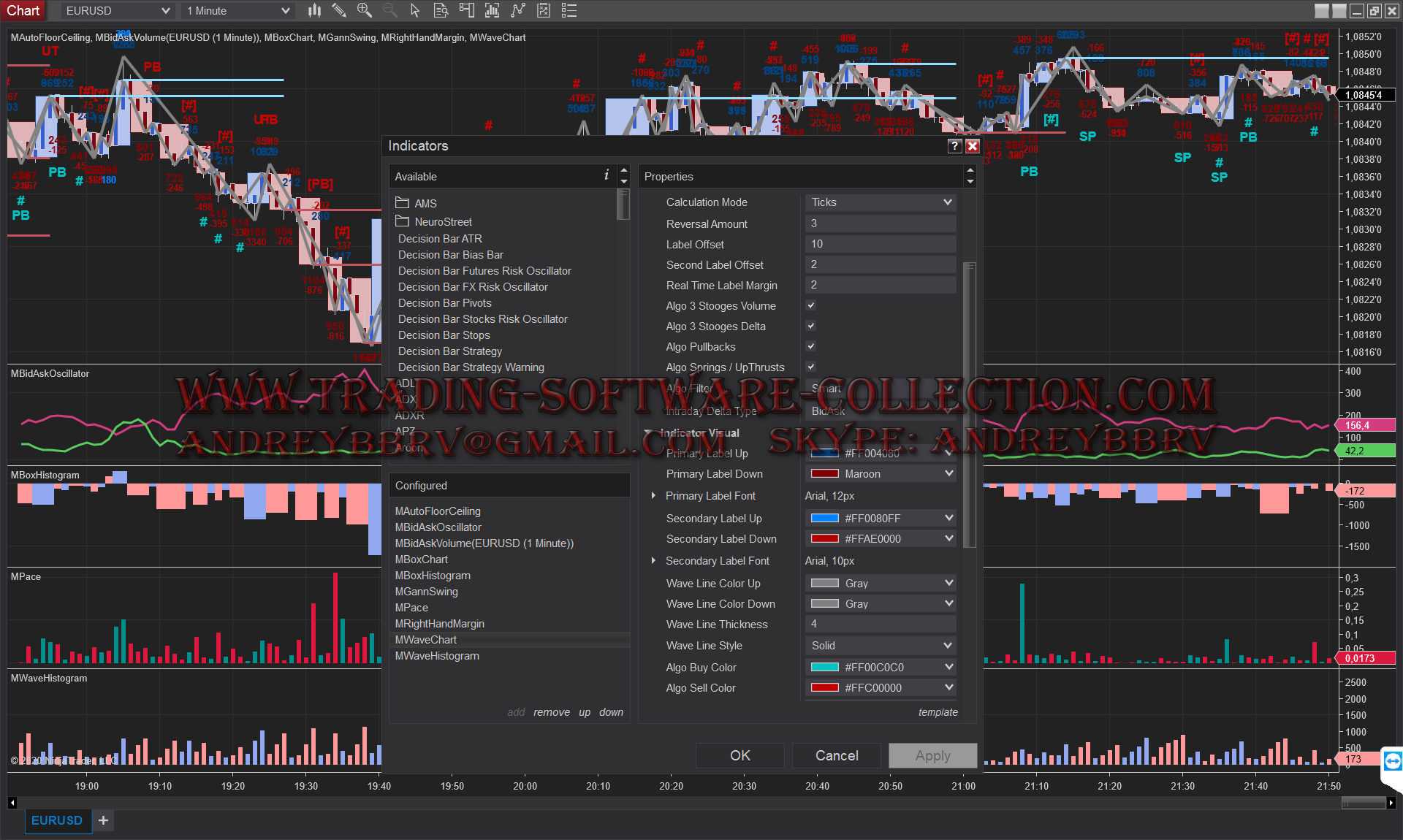Open the strategies clipboard icon
Screen dimensions: 1403x840
[x=544, y=10]
